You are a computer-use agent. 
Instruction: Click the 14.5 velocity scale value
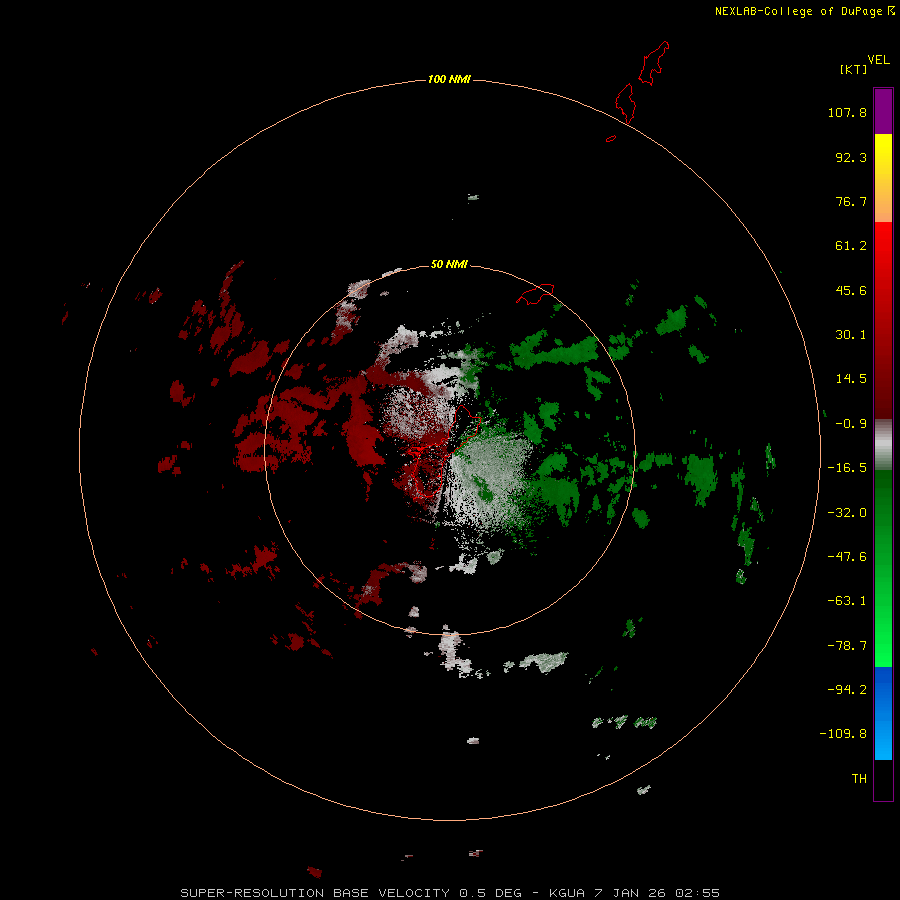[x=851, y=379]
